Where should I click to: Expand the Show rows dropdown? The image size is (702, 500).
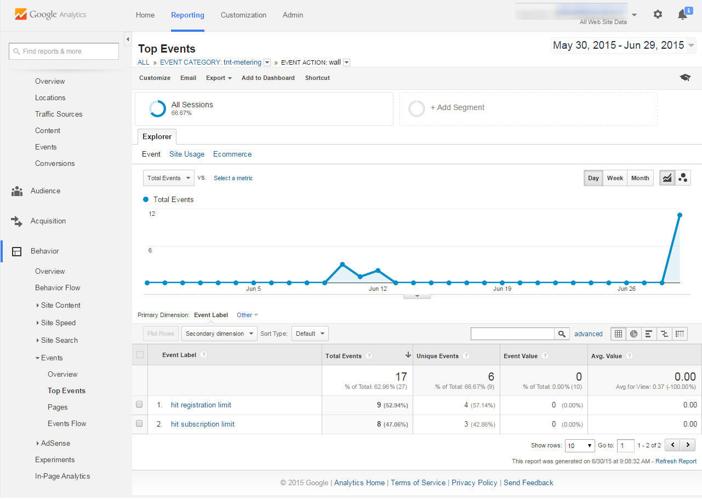[x=579, y=446]
